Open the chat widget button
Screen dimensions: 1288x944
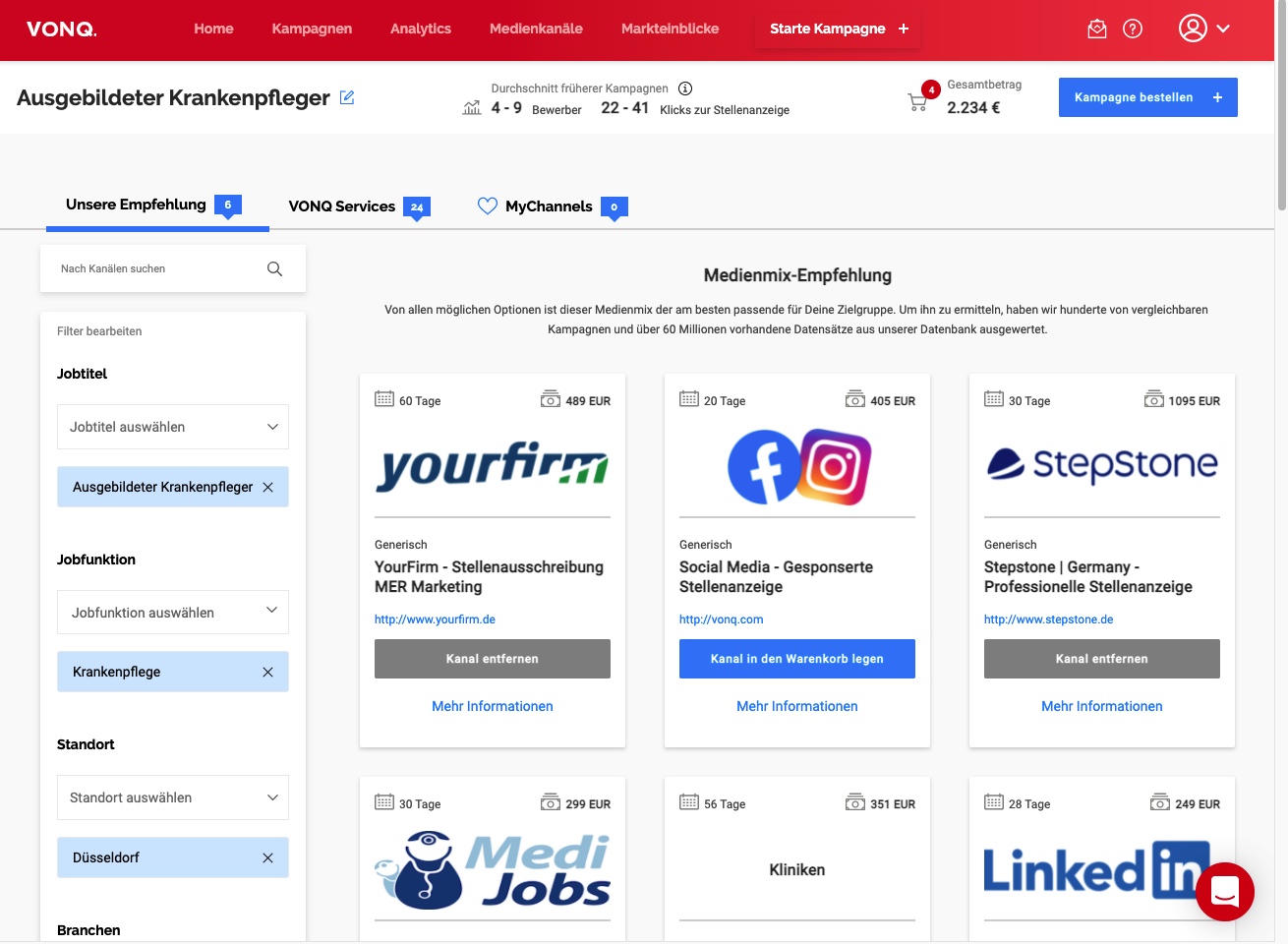1225,892
